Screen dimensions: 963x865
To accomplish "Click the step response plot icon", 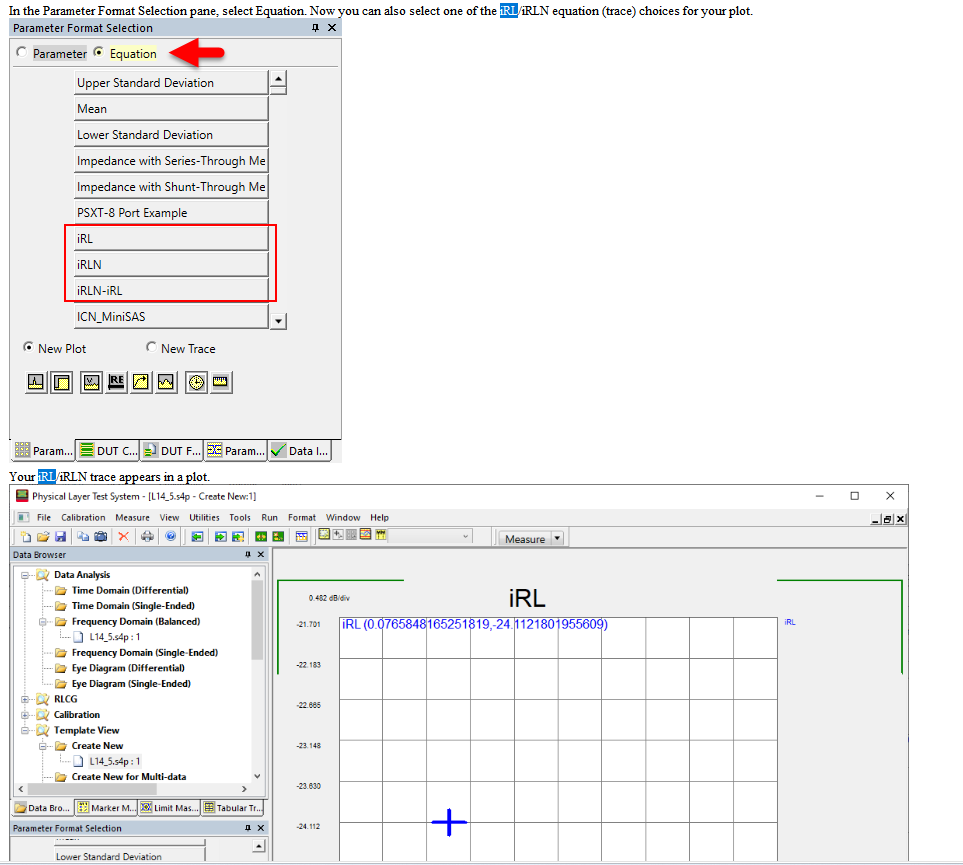I will [62, 382].
